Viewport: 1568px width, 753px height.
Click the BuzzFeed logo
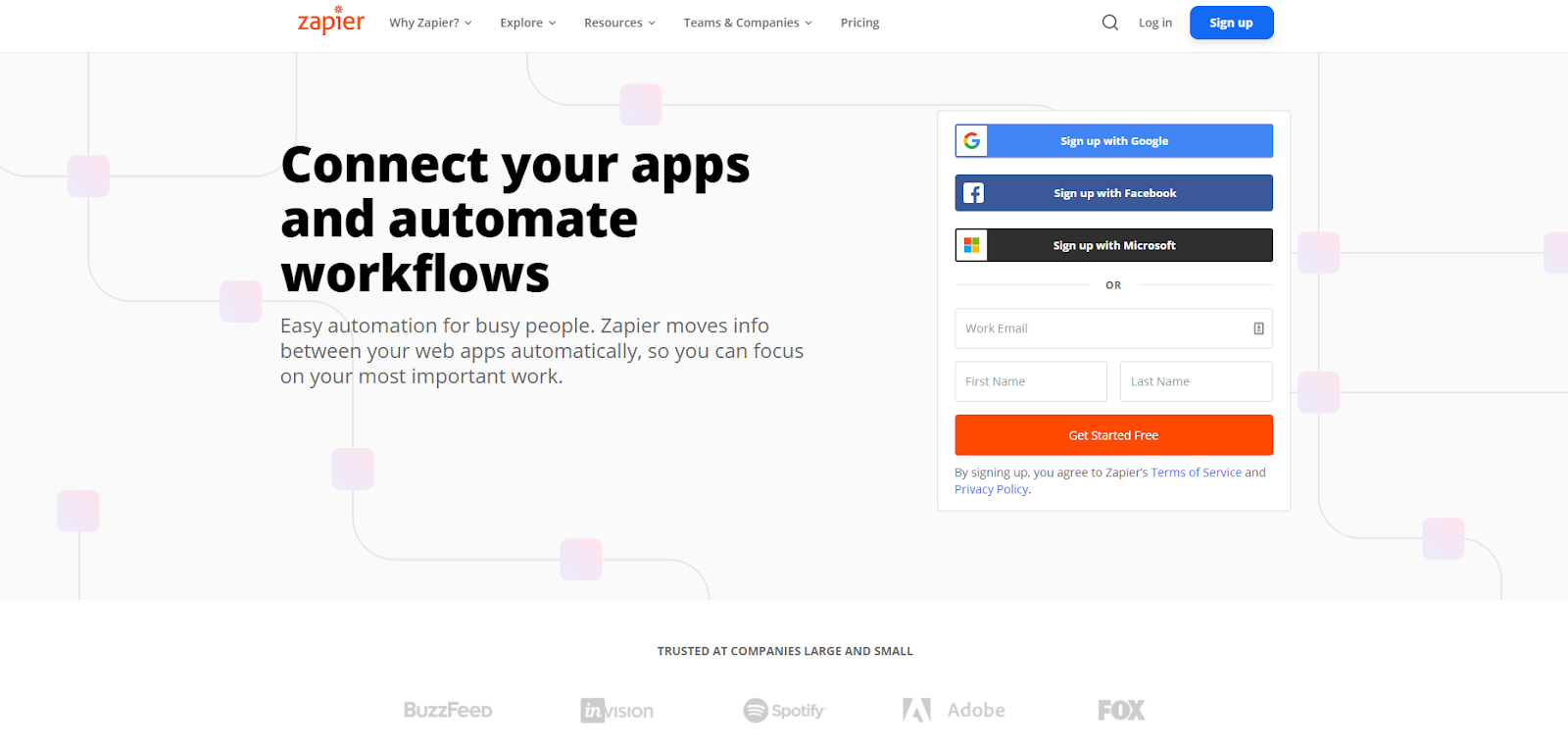pyautogui.click(x=448, y=710)
